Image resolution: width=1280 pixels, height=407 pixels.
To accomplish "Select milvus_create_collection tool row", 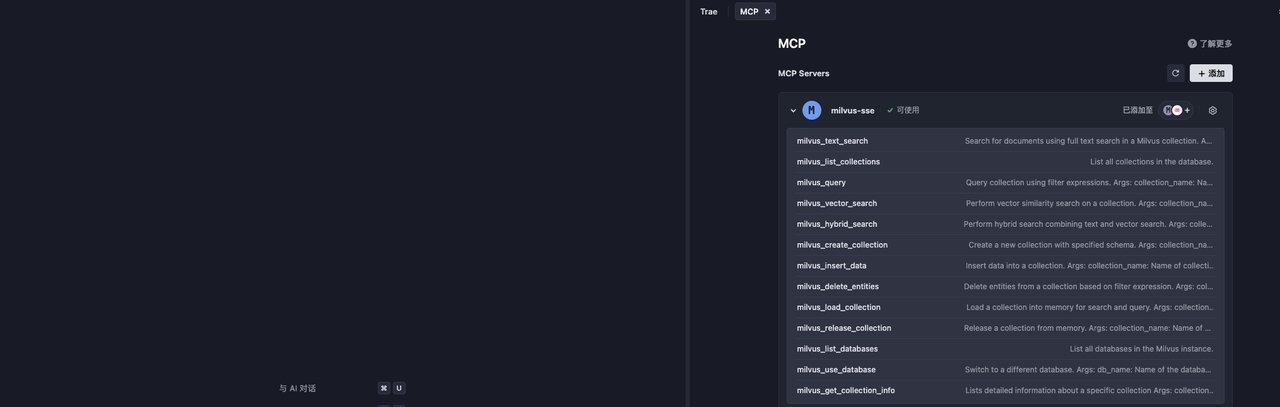I will coord(1005,245).
